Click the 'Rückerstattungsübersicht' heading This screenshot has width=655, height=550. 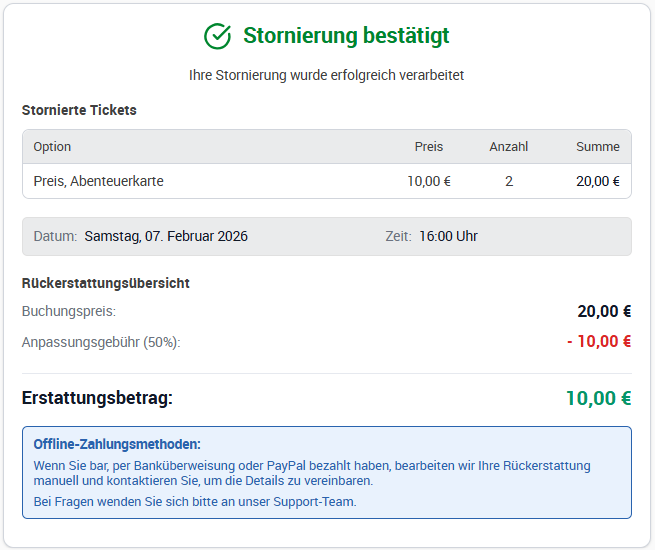[106, 283]
